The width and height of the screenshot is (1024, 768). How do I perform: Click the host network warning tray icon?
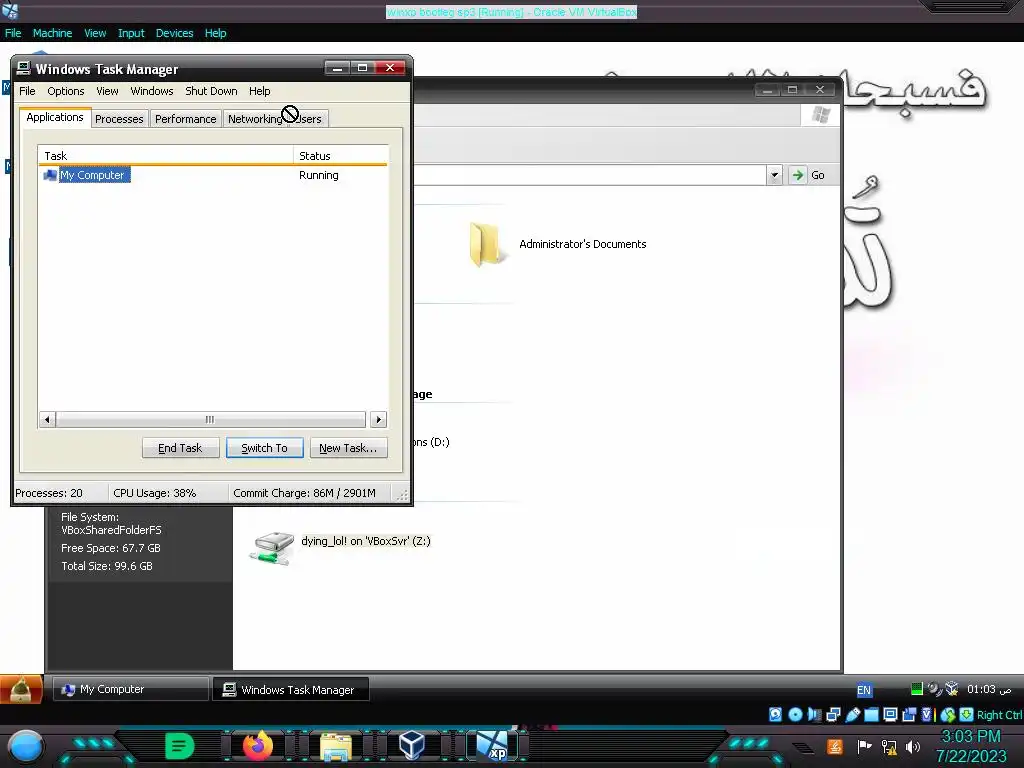pyautogui.click(x=889, y=746)
